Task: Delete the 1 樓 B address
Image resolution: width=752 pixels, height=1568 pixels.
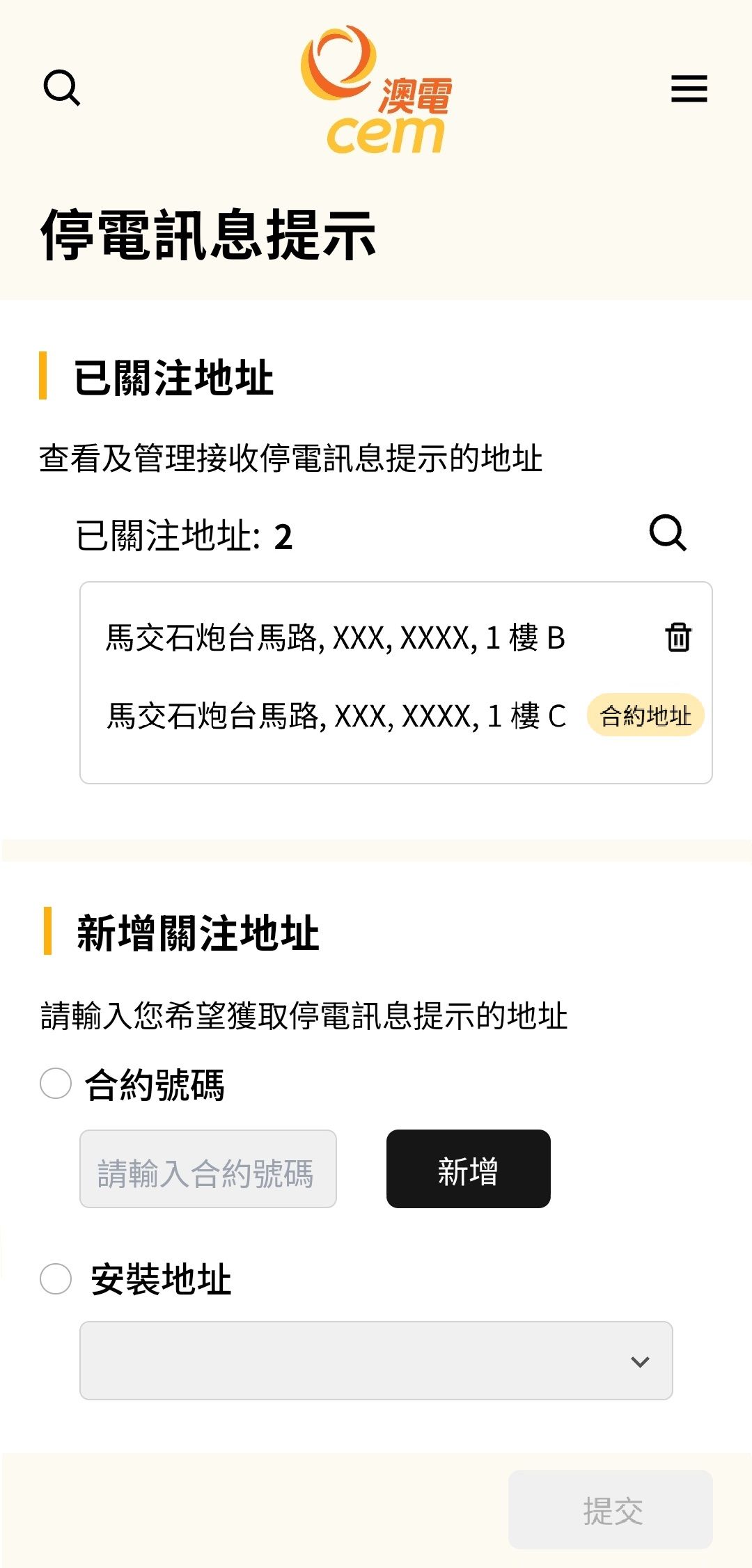Action: [678, 637]
